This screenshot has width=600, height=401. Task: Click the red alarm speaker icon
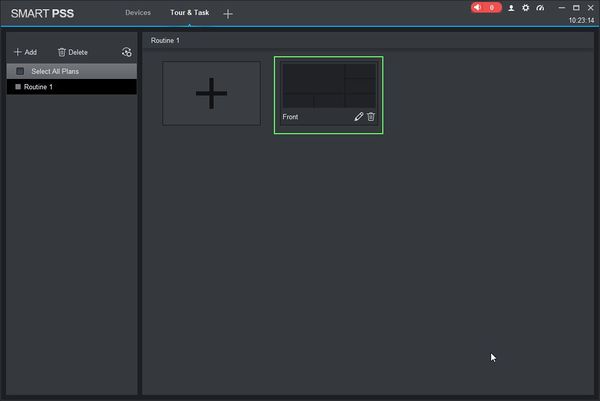coord(477,8)
